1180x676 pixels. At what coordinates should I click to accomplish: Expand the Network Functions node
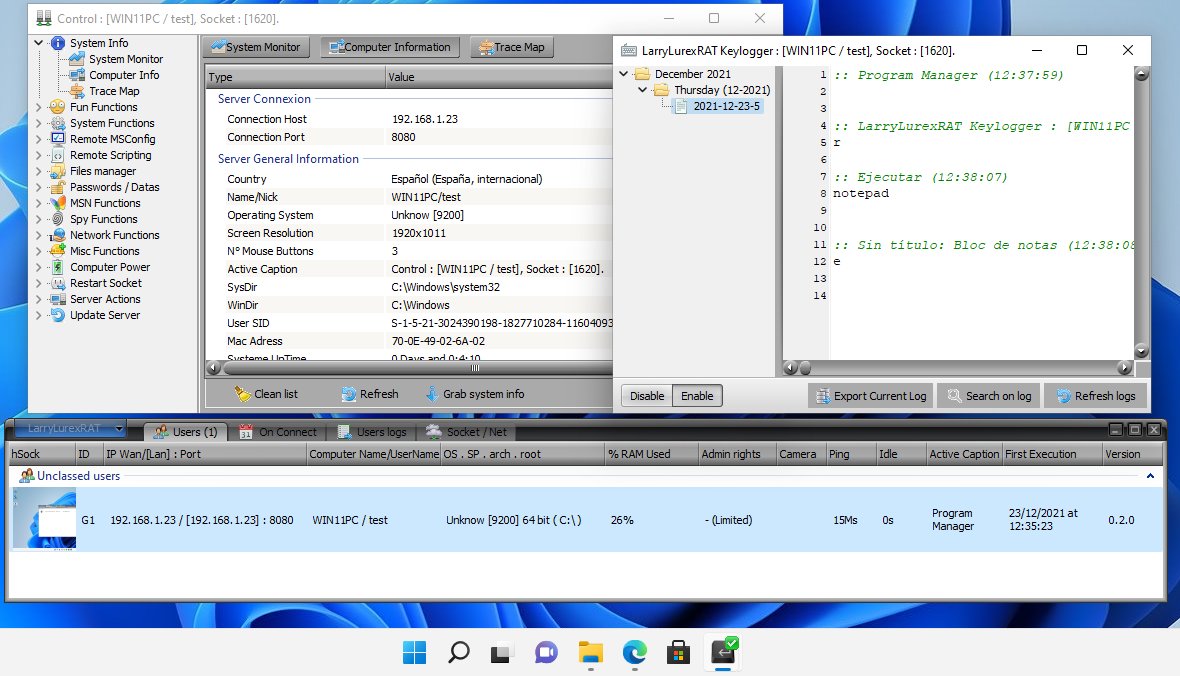coord(38,235)
